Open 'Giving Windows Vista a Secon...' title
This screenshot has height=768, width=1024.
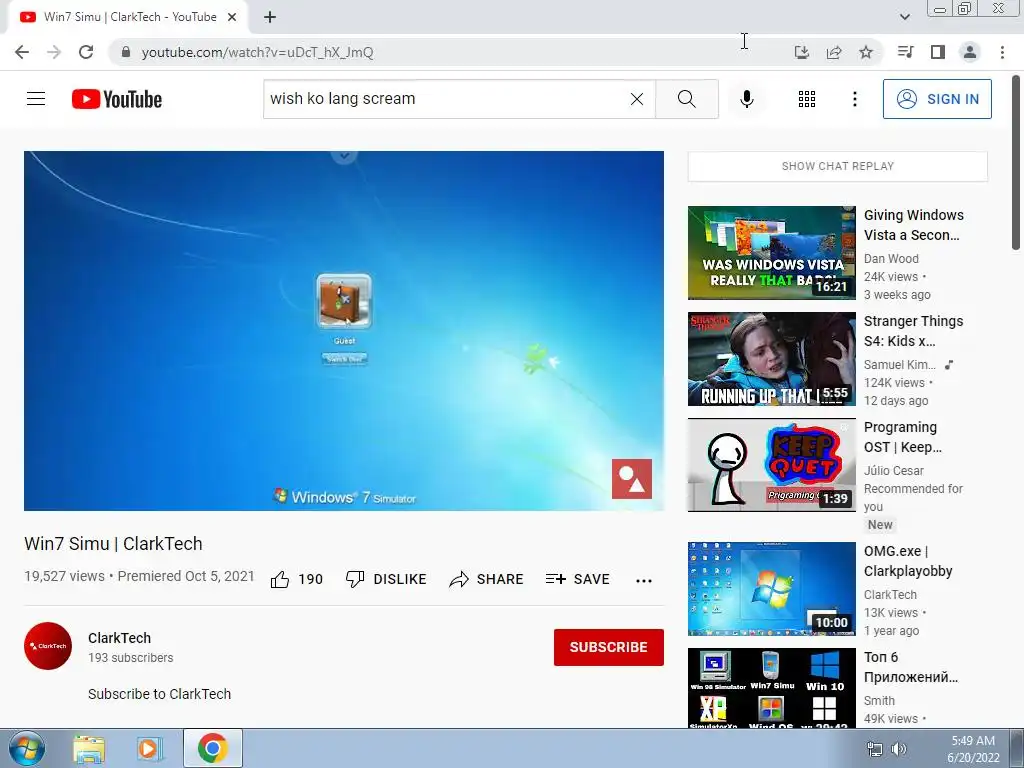pyautogui.click(x=914, y=225)
